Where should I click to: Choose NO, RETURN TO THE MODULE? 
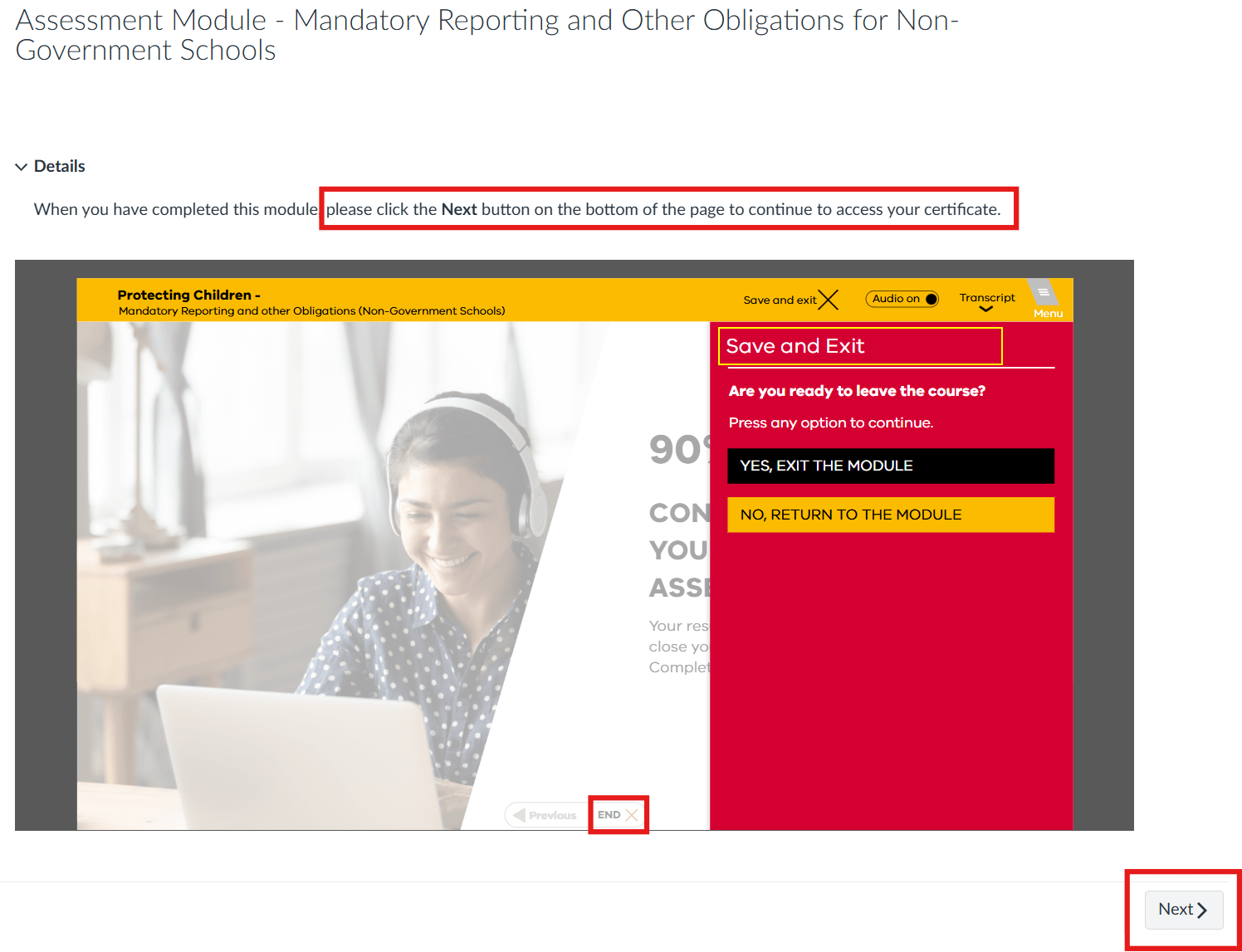click(890, 515)
